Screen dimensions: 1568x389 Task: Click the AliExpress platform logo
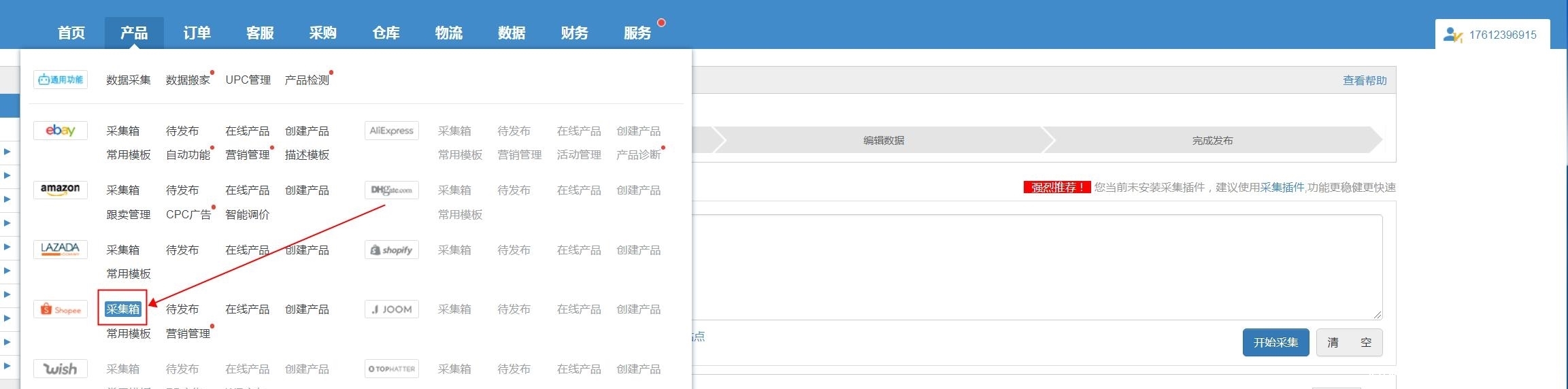pyautogui.click(x=391, y=131)
